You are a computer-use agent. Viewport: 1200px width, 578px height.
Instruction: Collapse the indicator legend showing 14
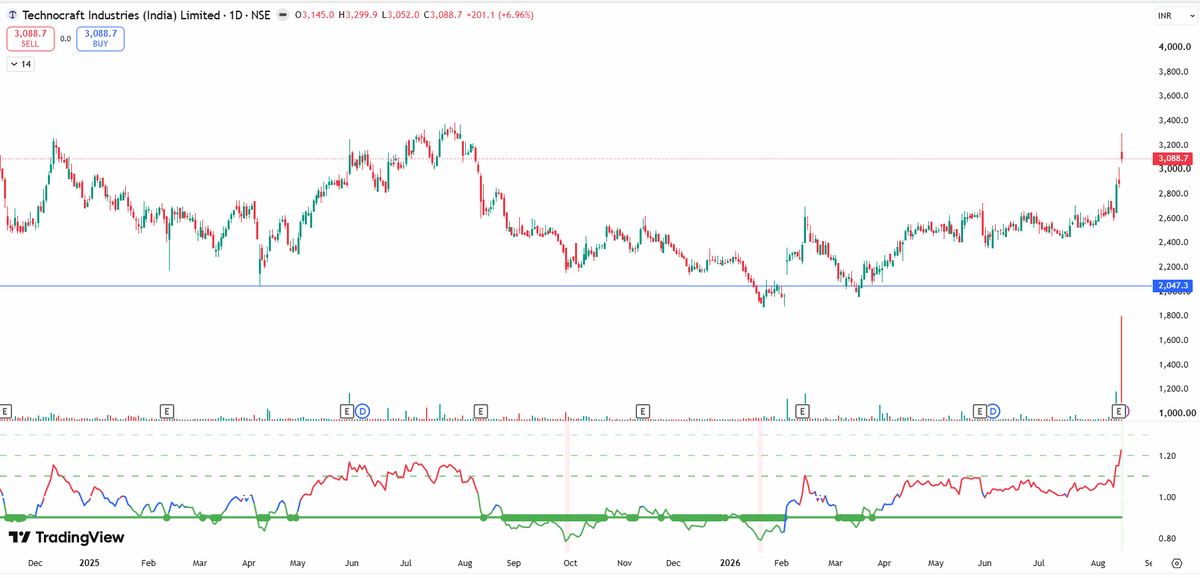(x=21, y=64)
